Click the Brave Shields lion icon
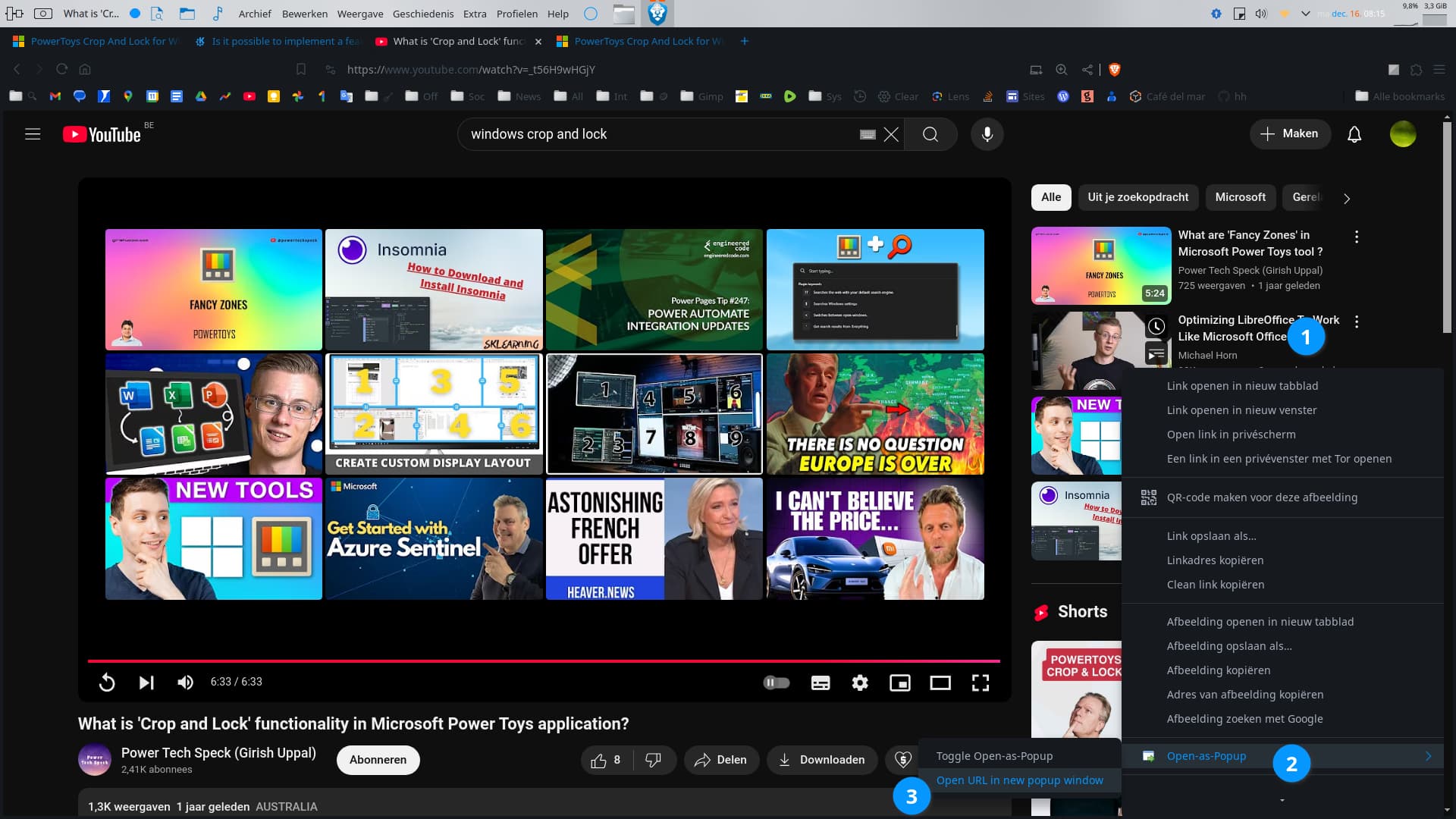The width and height of the screenshot is (1456, 819). (1114, 69)
